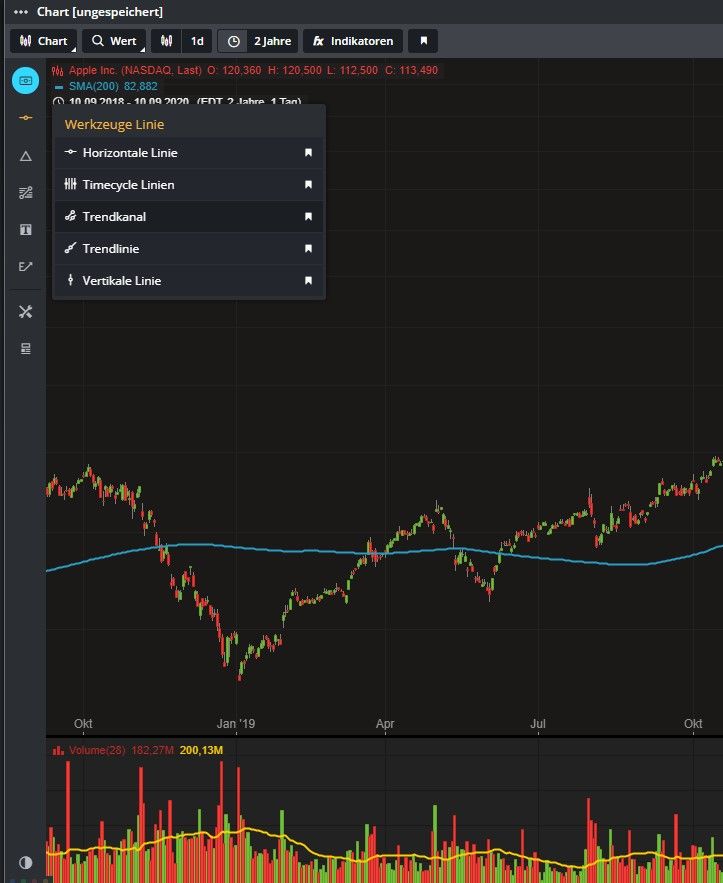723x883 pixels.
Task: Click the 1d interval button
Action: 197,41
